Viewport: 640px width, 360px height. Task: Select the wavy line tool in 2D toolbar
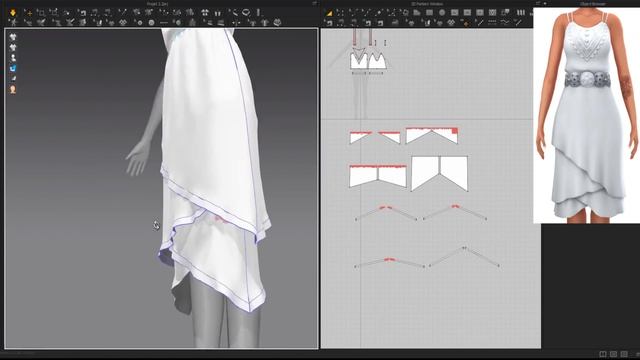coord(505,22)
